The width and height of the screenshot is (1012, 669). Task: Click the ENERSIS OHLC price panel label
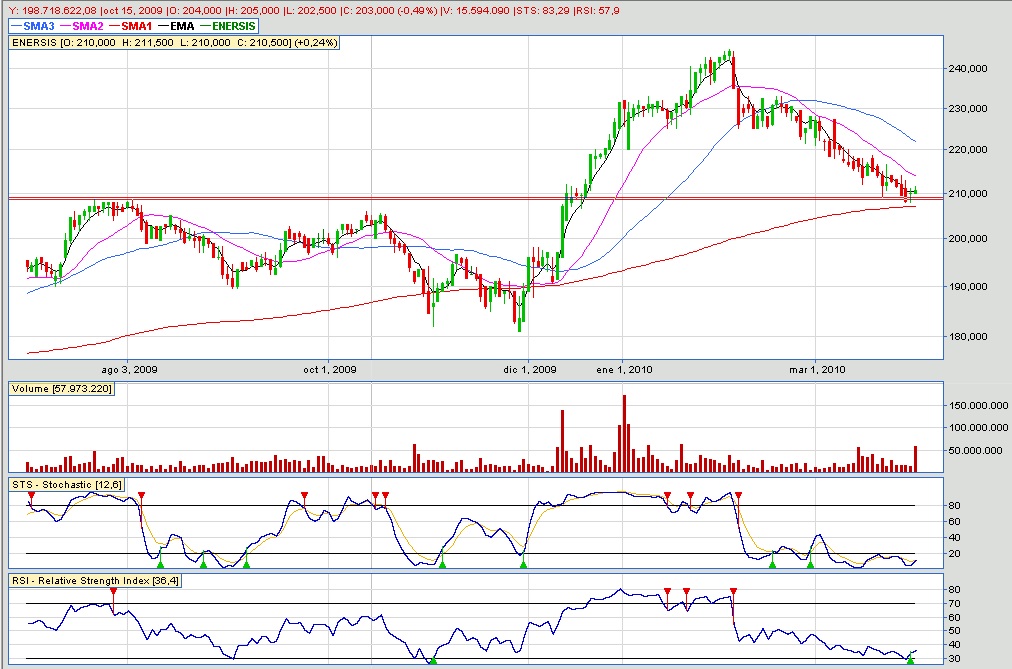[174, 43]
